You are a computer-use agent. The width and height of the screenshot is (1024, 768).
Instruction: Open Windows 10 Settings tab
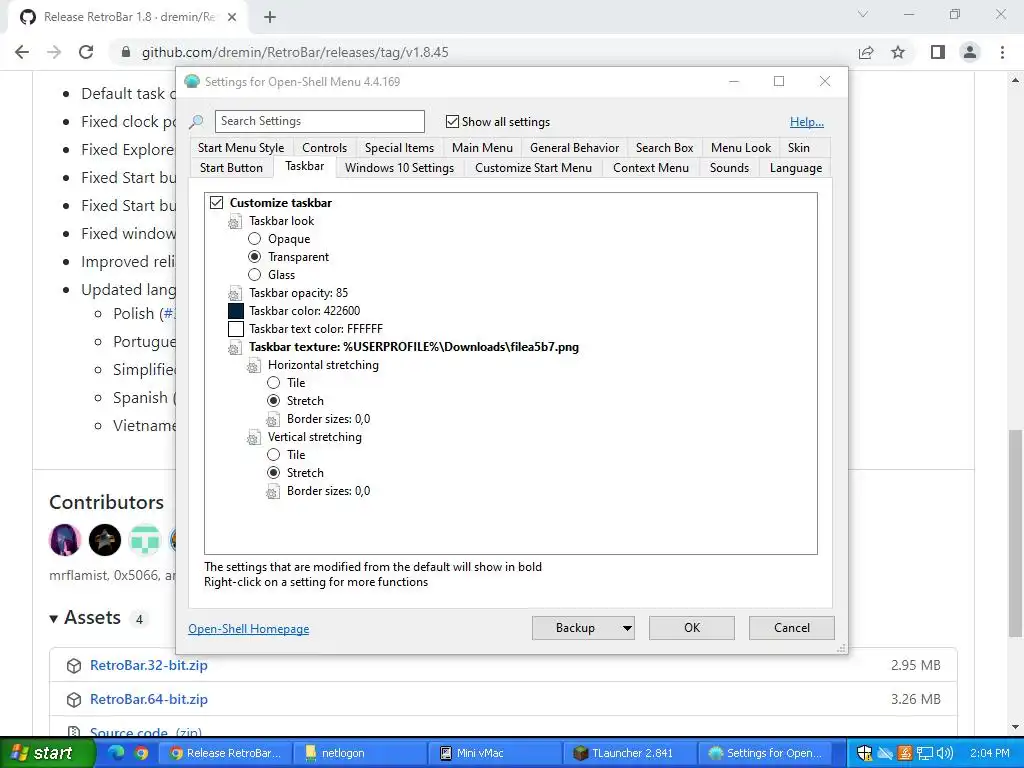pyautogui.click(x=399, y=168)
